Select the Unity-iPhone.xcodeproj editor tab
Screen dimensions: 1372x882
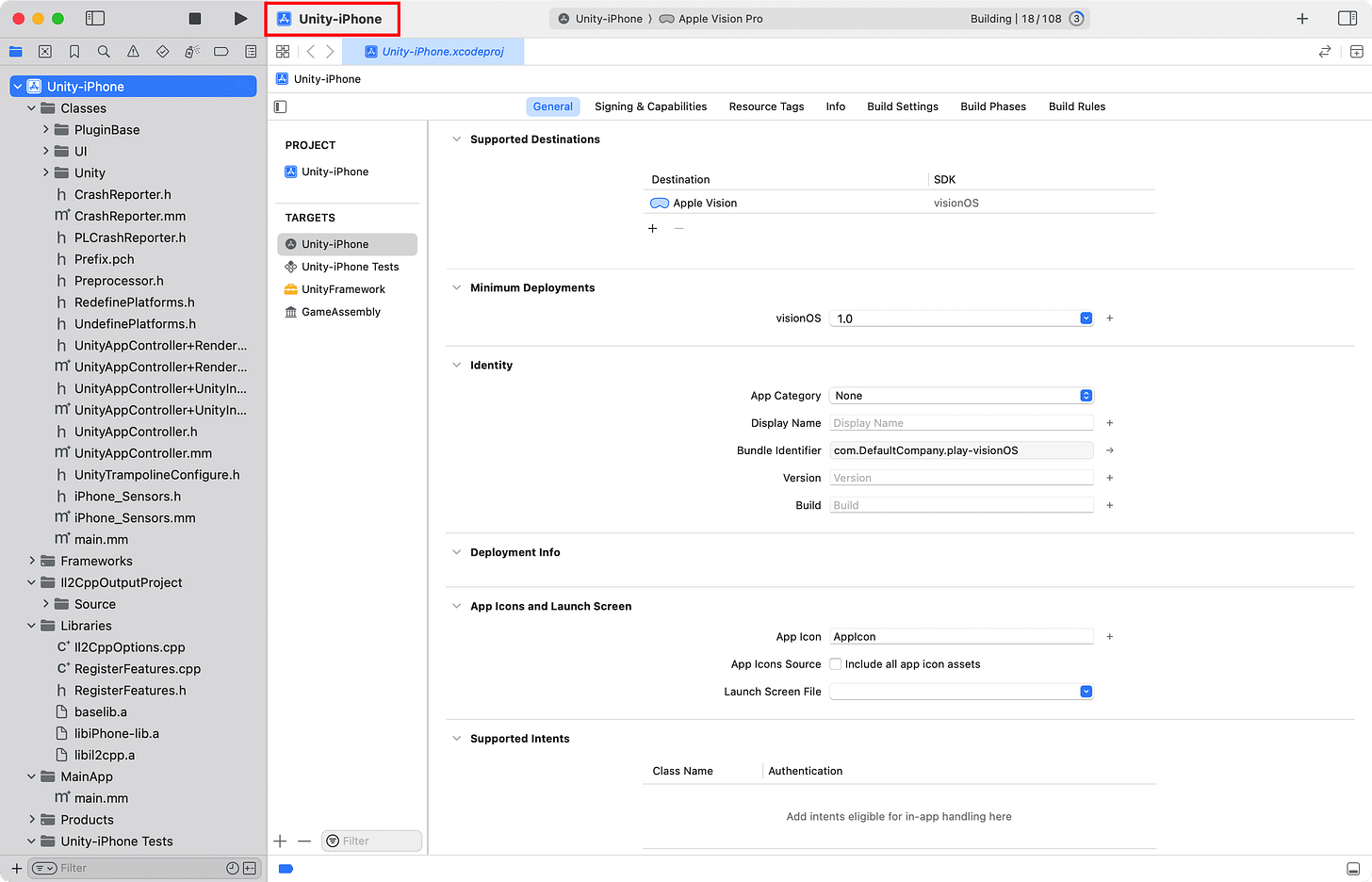point(433,52)
